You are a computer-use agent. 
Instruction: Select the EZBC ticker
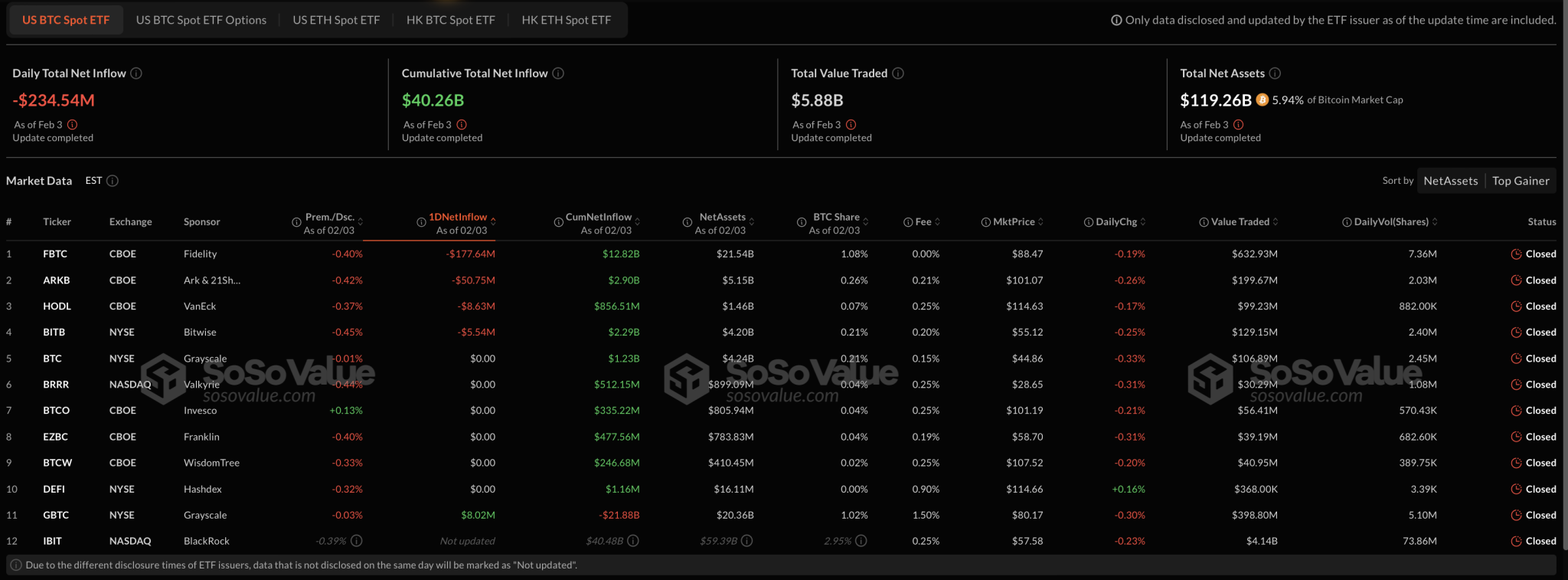[56, 437]
